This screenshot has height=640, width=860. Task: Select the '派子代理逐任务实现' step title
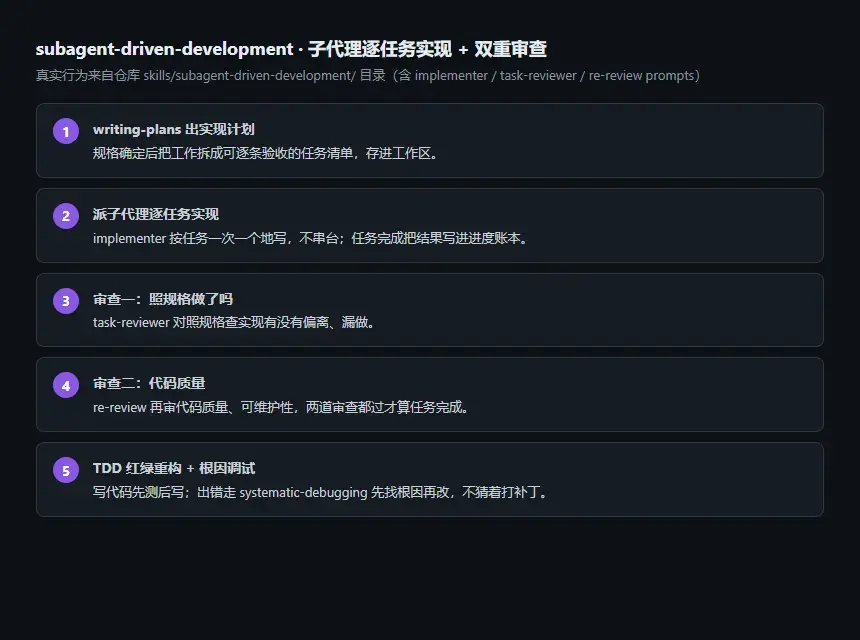pos(156,214)
